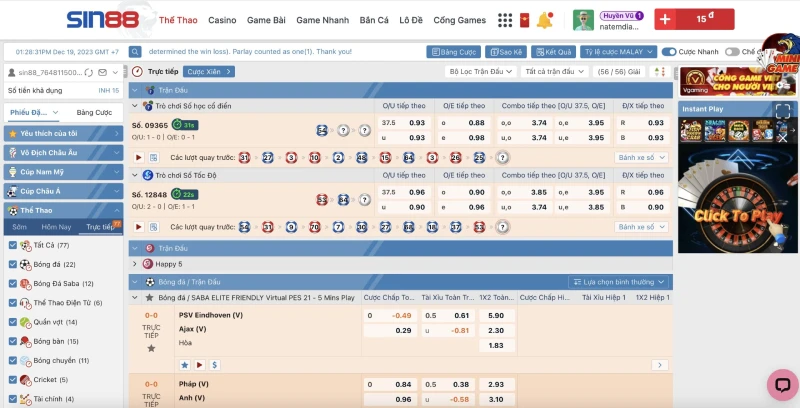Toggle Bóng chuyền (11) checkbox

click(x=13, y=360)
